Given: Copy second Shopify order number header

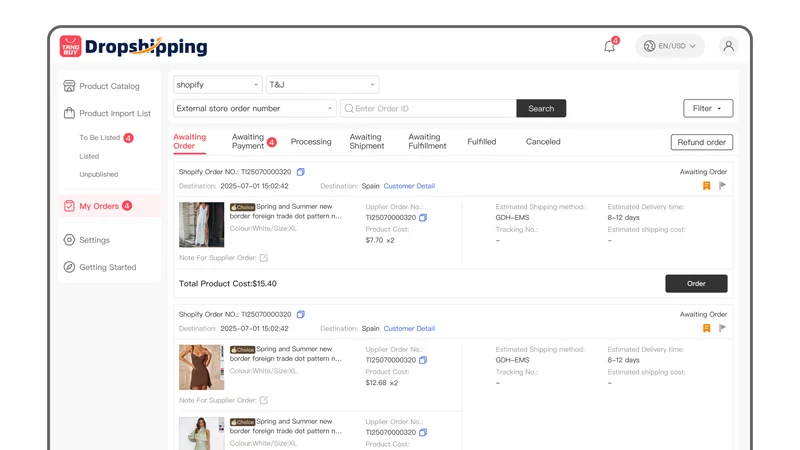Looking at the screenshot, I should point(301,314).
